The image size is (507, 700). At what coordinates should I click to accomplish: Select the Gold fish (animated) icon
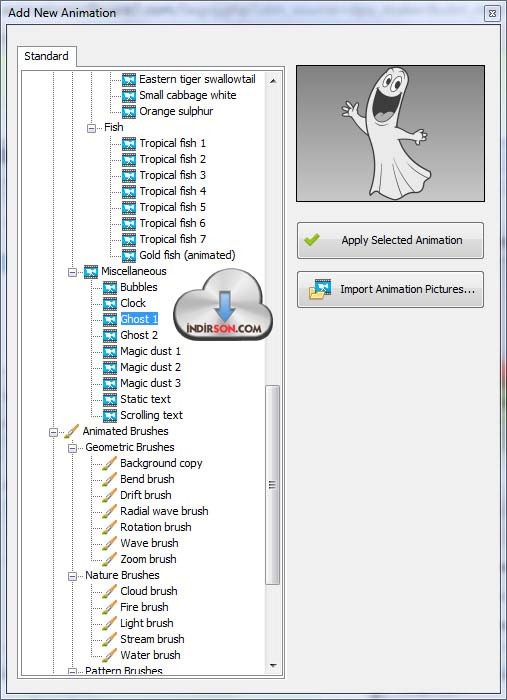(129, 255)
